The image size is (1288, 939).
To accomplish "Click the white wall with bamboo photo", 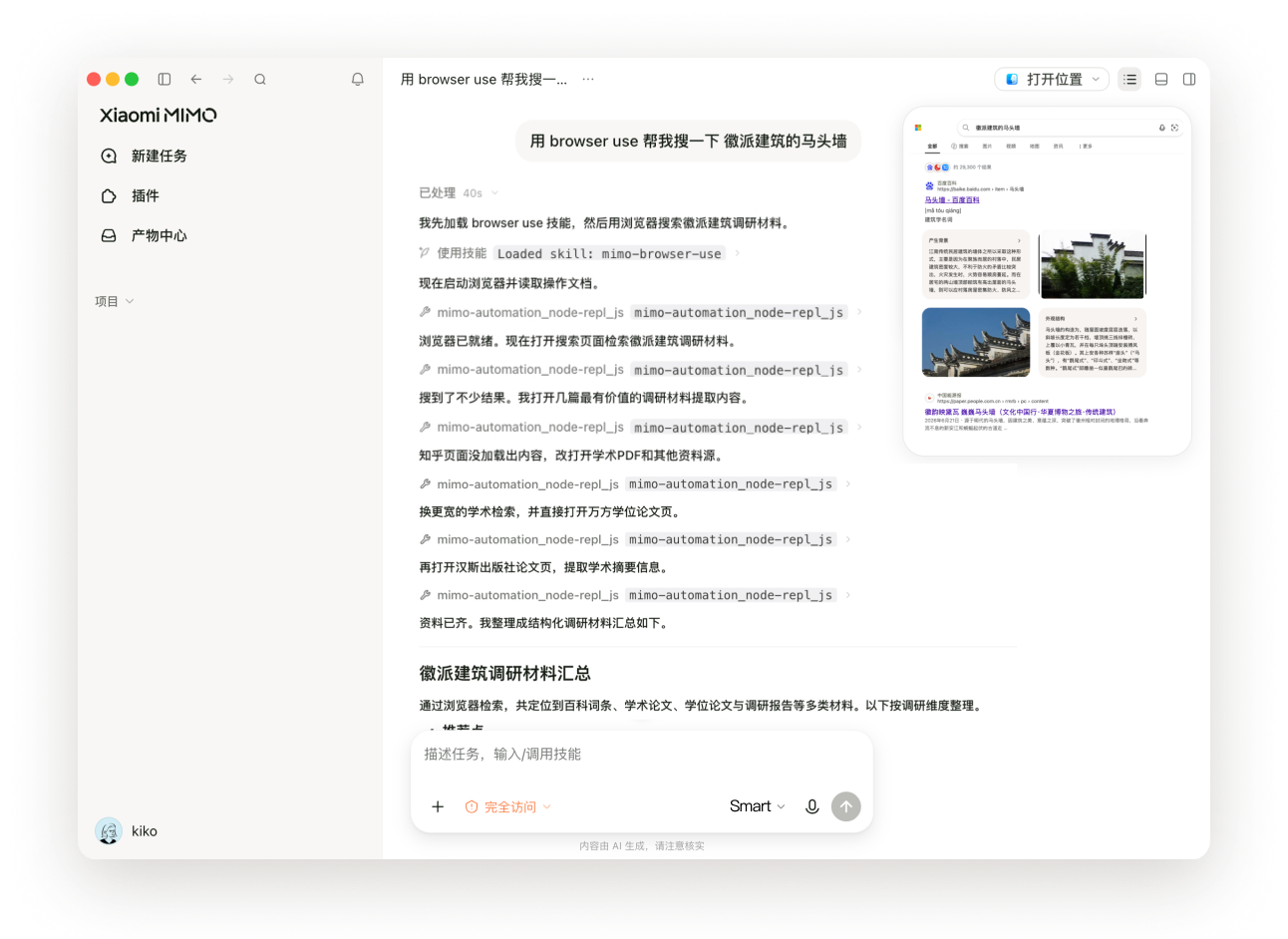I will (1093, 265).
